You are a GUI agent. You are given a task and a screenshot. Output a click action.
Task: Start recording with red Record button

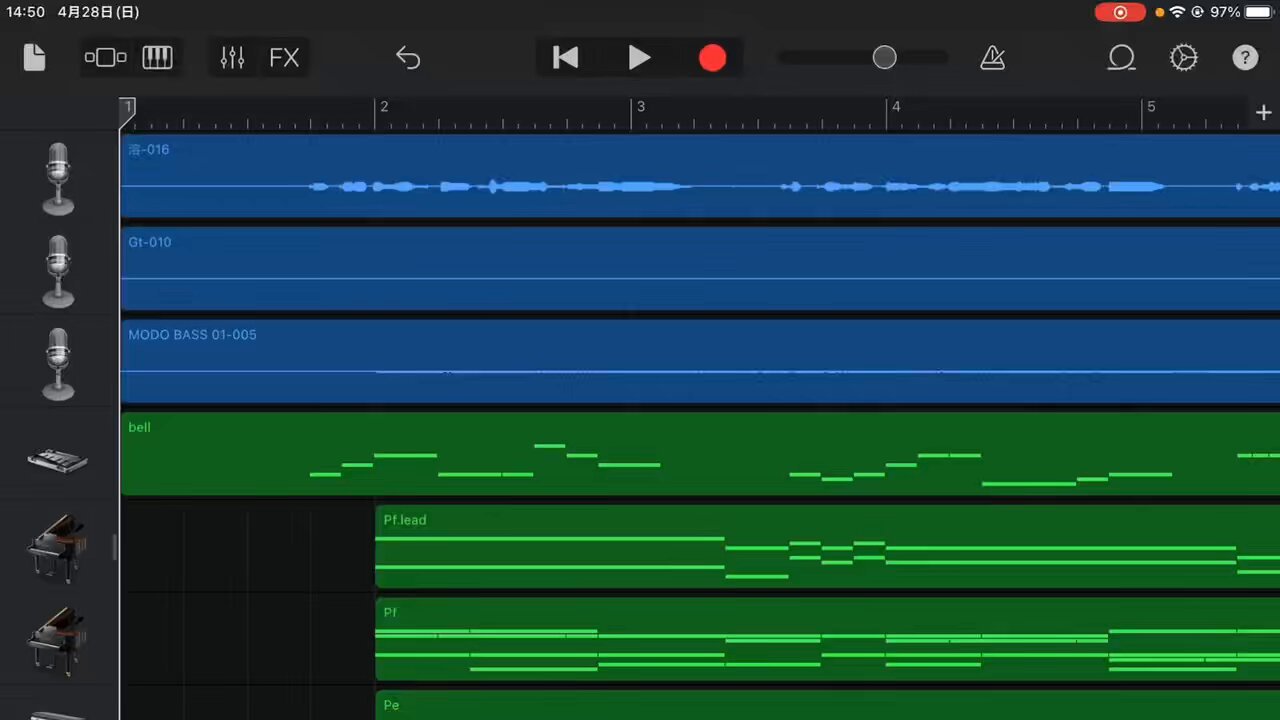coord(712,58)
